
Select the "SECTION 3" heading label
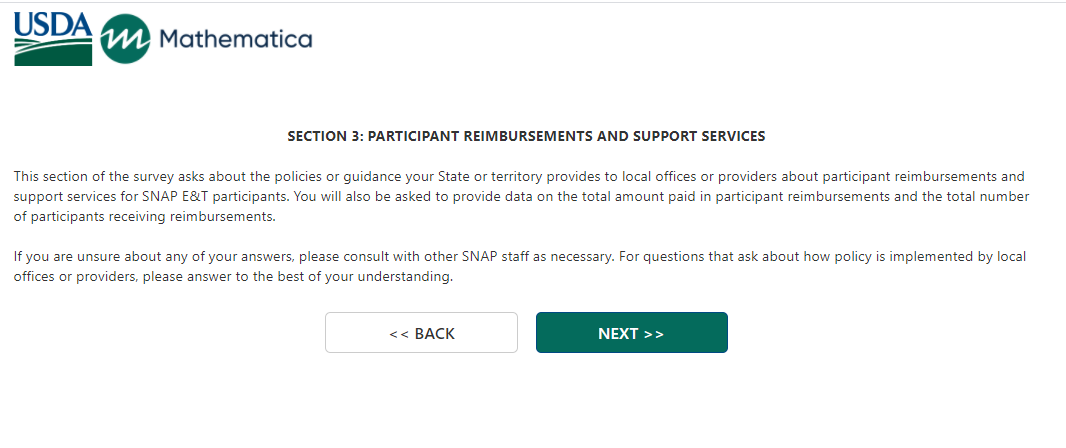[x=320, y=135]
